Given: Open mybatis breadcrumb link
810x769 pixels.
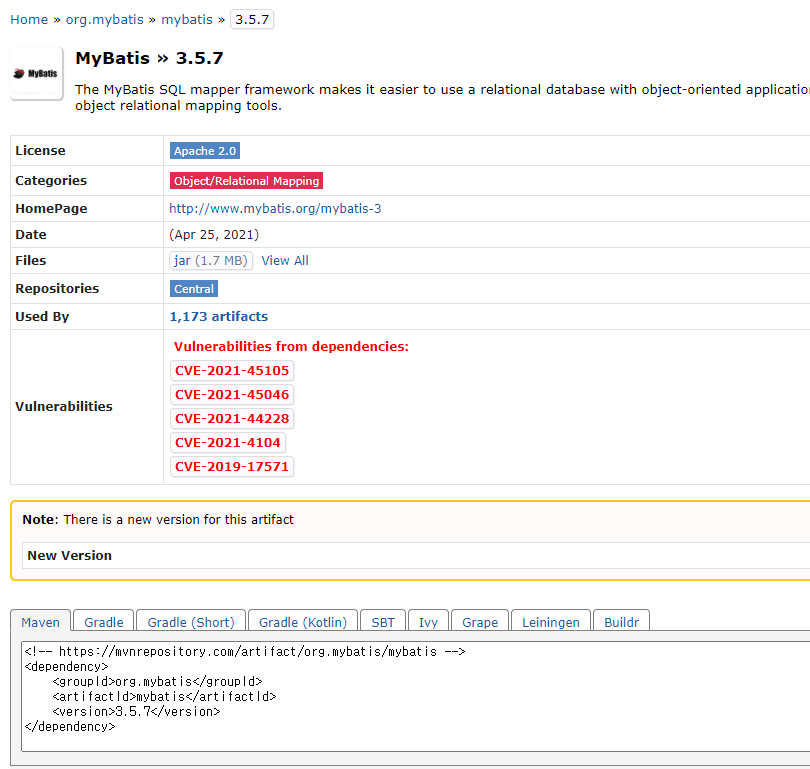Looking at the screenshot, I should pos(186,20).
